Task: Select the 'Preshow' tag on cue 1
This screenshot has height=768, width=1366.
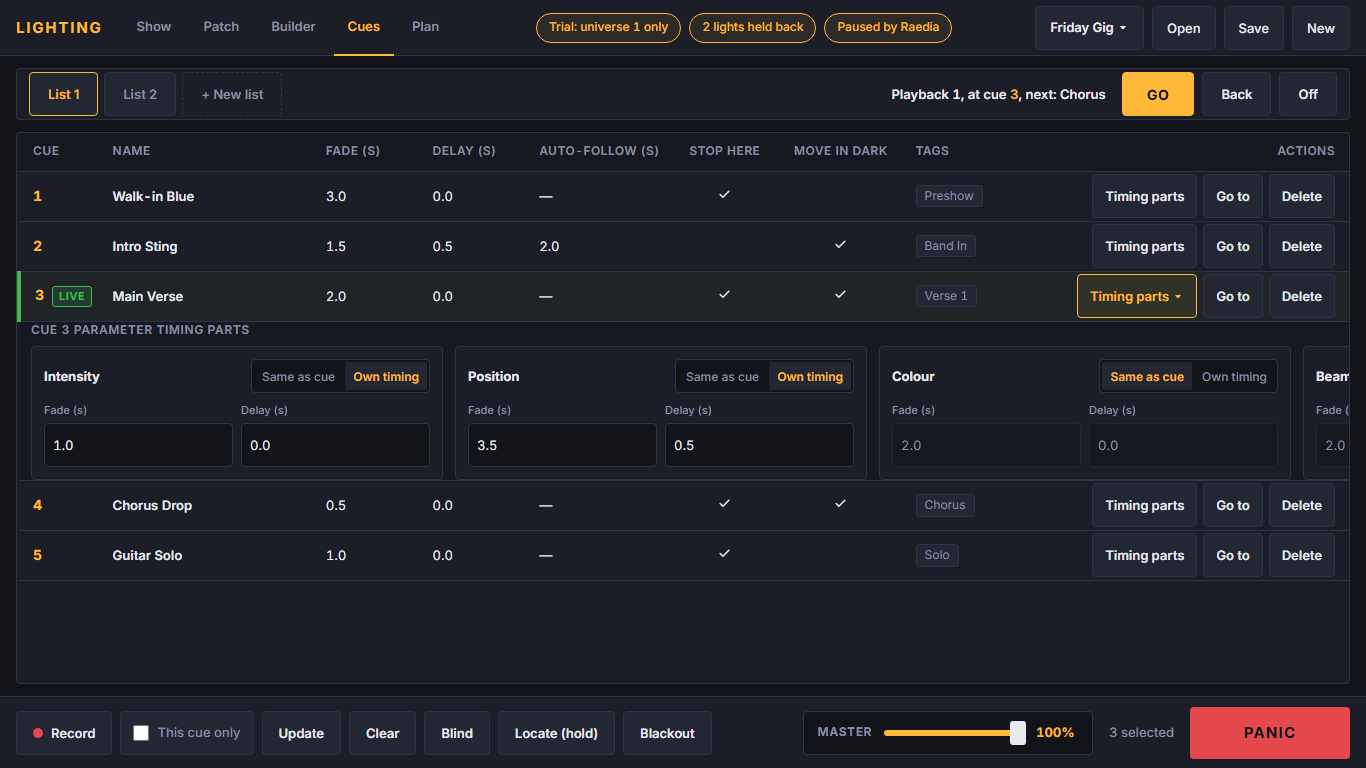Action: (949, 196)
